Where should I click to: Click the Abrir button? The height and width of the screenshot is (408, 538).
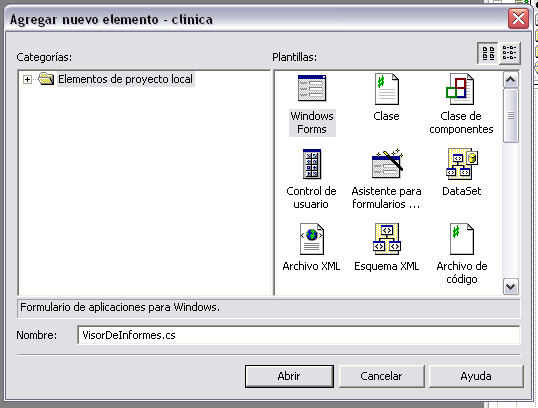coord(289,376)
